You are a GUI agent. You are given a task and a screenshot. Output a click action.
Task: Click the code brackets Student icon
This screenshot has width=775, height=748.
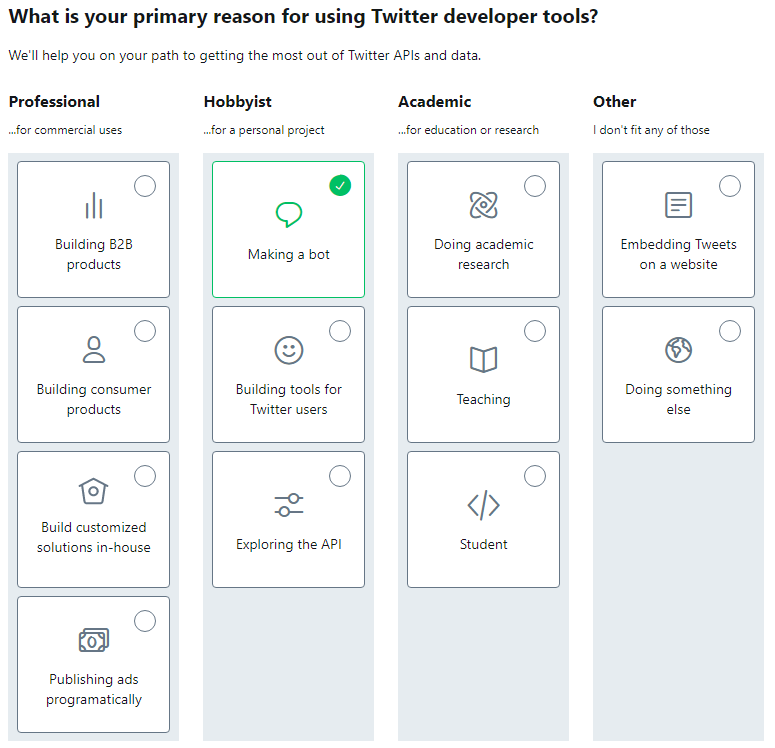[x=483, y=505]
